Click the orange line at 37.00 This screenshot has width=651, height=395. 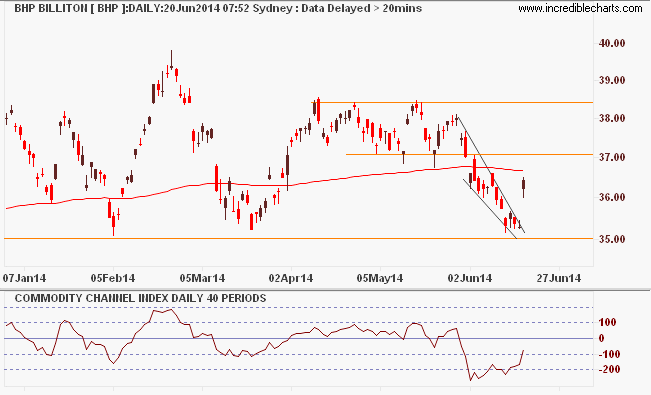pos(470,155)
